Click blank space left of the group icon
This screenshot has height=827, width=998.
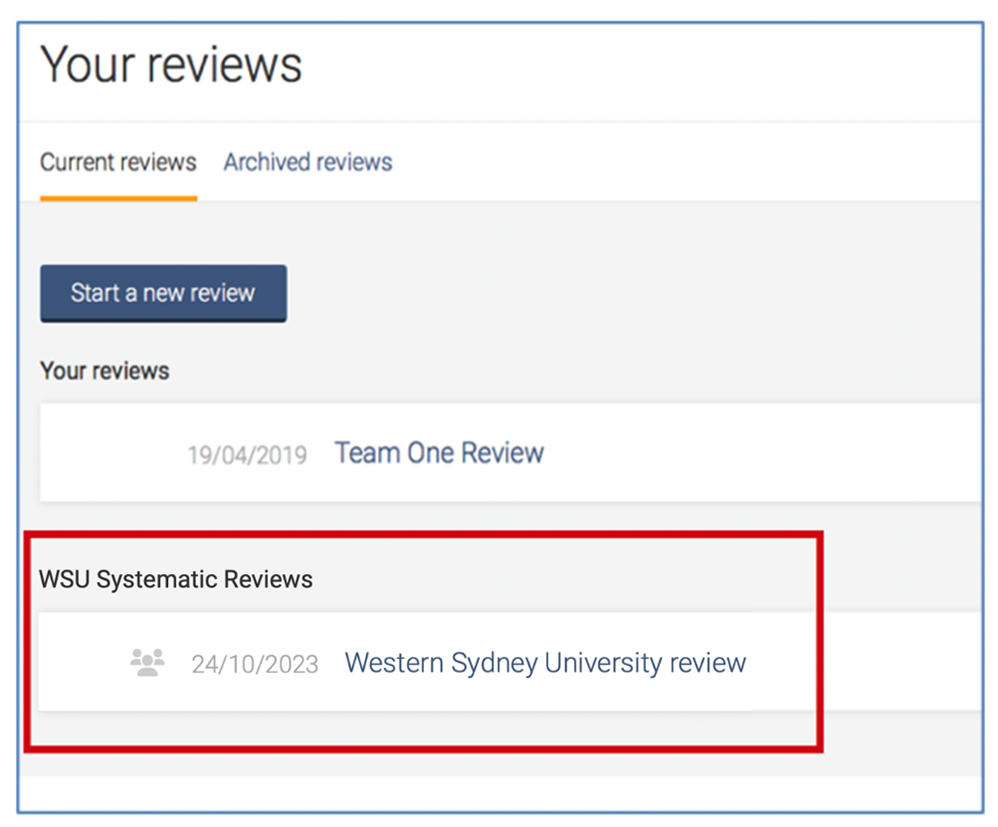[80, 662]
